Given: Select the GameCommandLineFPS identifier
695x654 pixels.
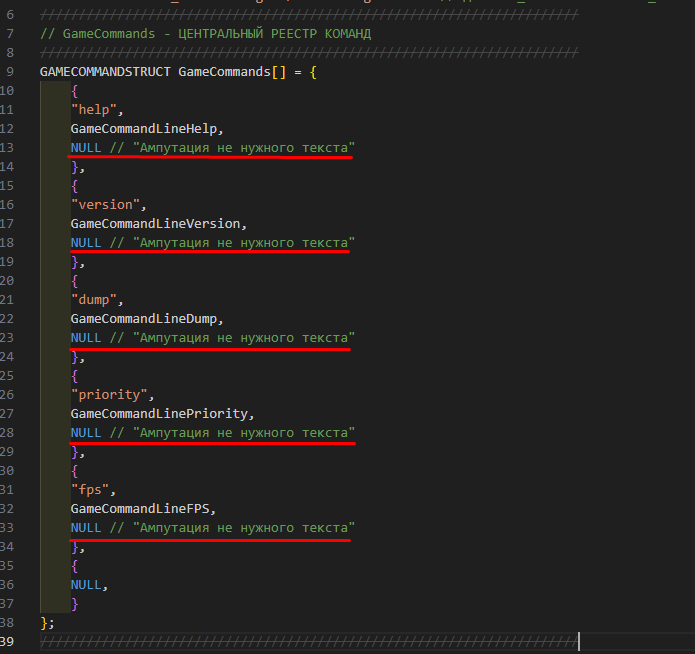Looking at the screenshot, I should 140,509.
